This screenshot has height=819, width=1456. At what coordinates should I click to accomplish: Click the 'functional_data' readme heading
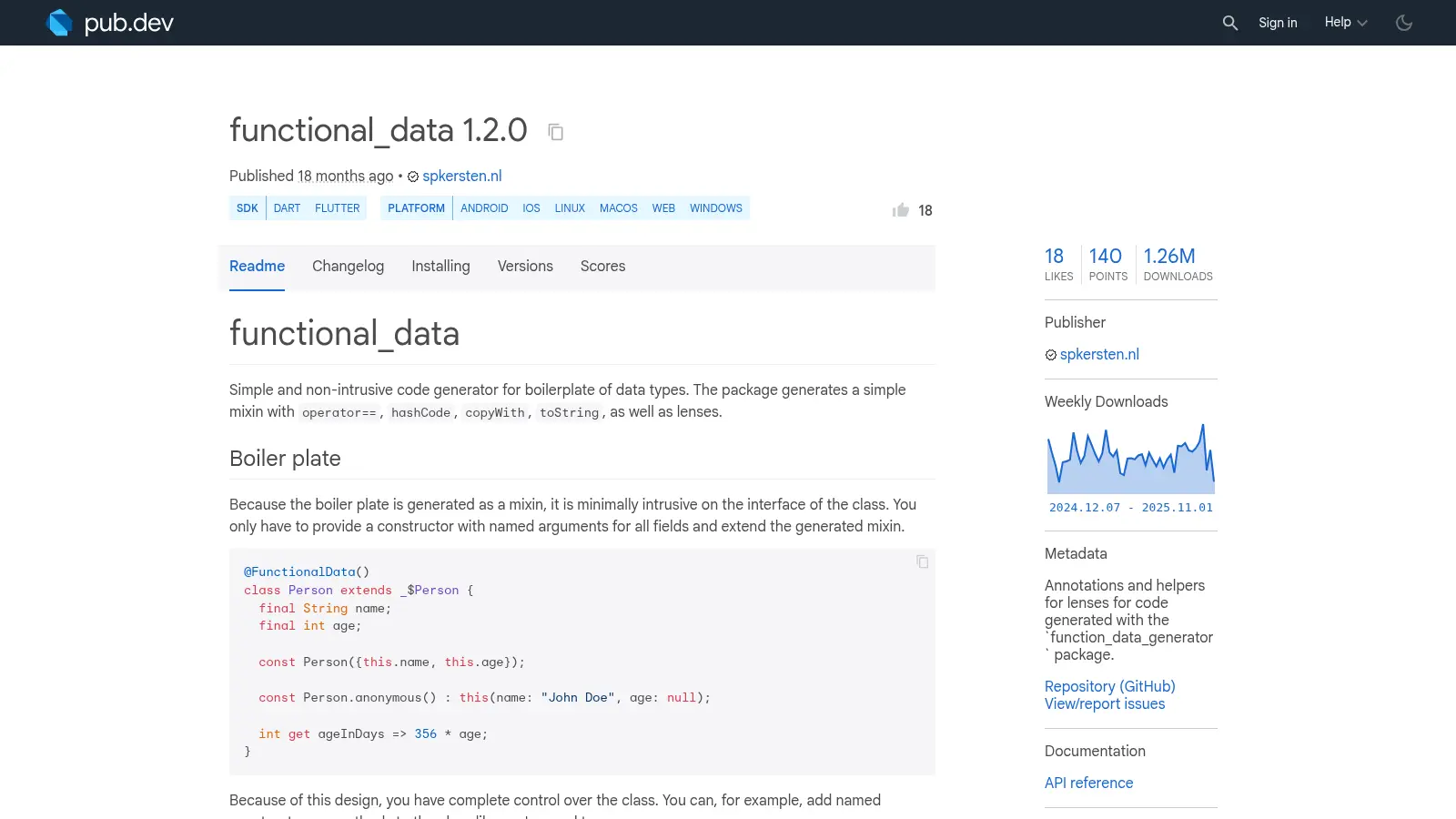point(344,334)
